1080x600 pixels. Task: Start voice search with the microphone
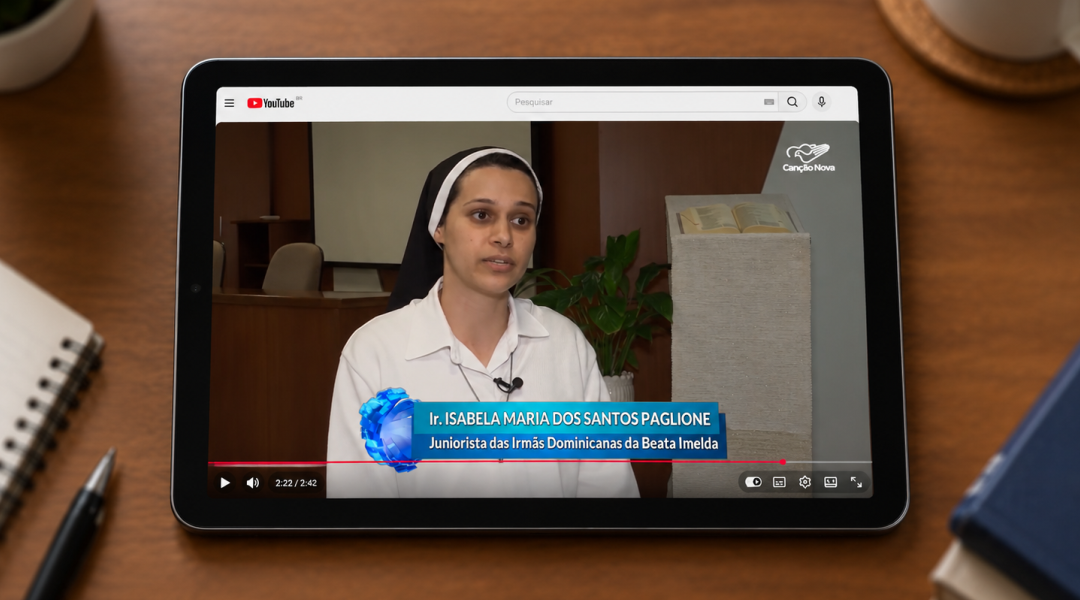pos(821,102)
